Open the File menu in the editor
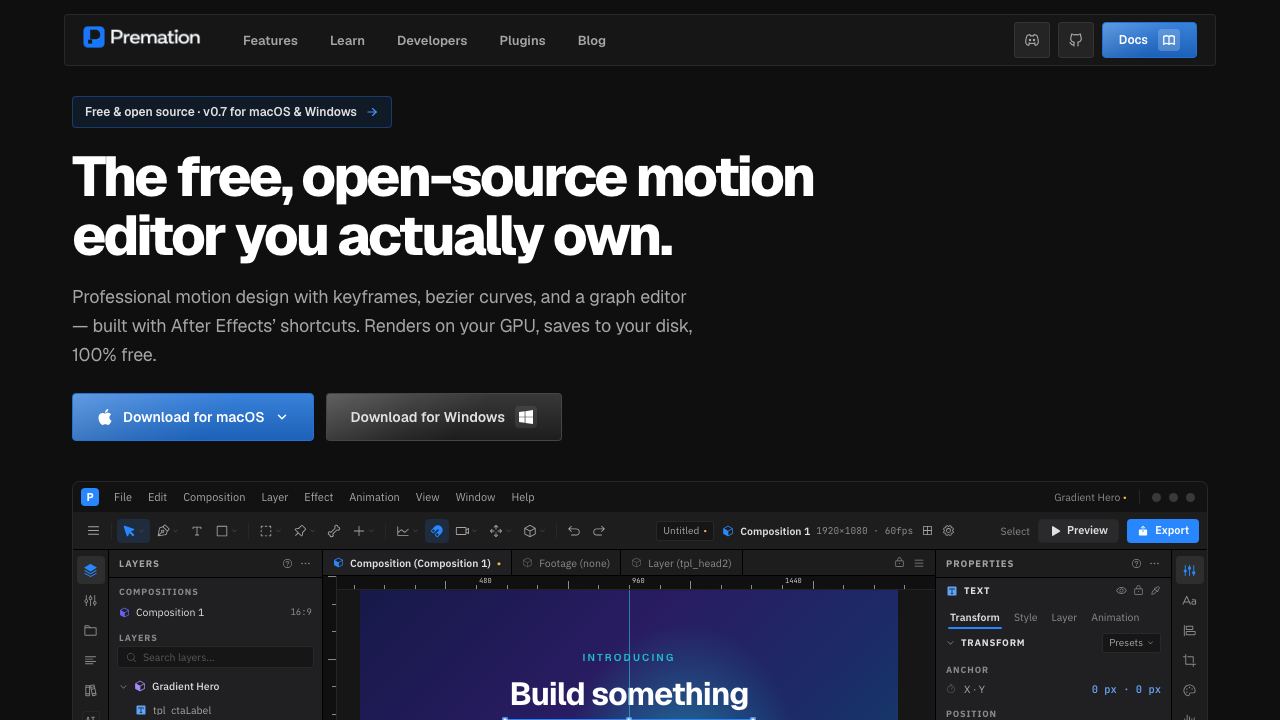The image size is (1280, 720). pyautogui.click(x=123, y=497)
